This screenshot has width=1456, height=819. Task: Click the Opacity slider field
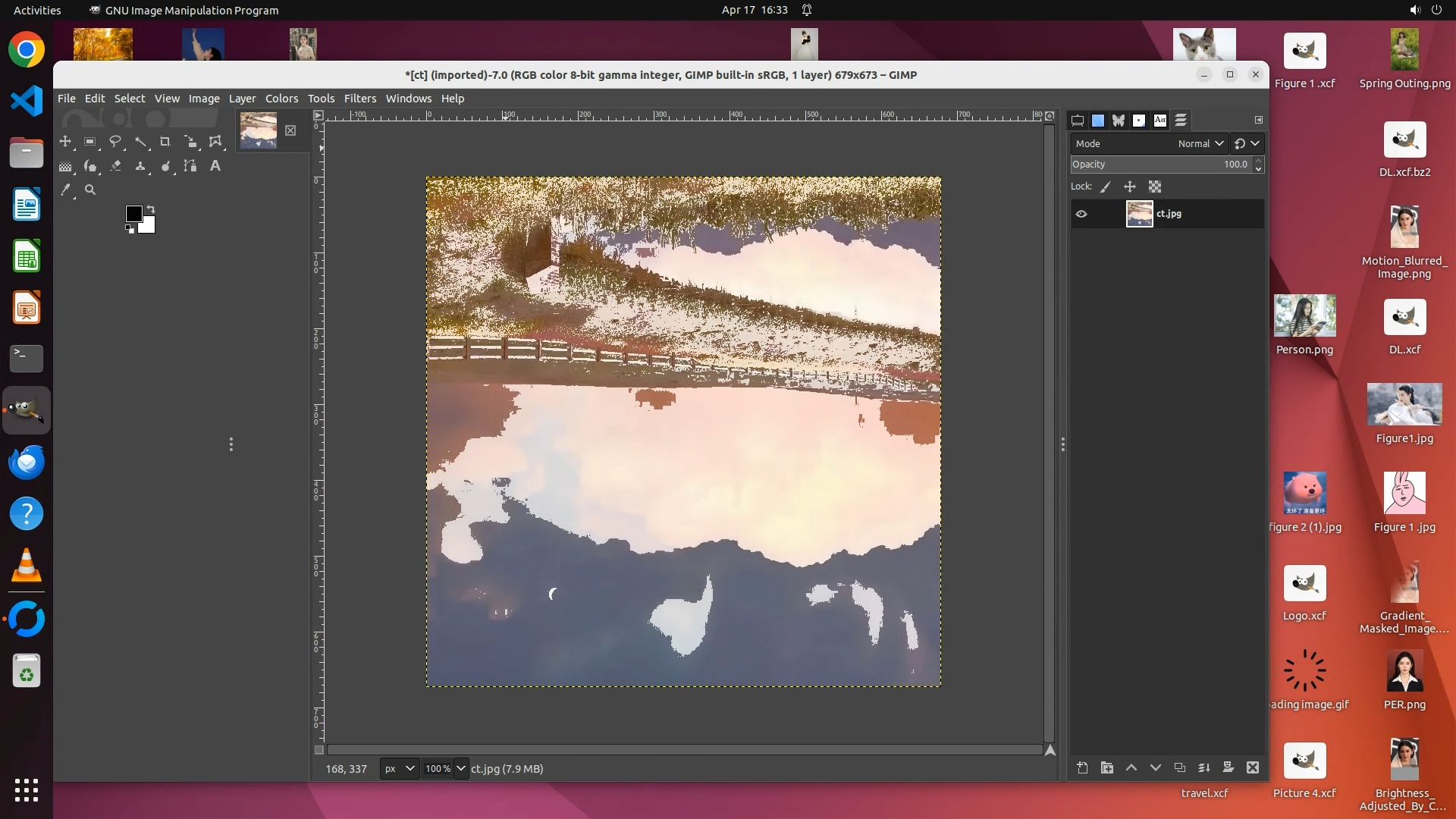click(1160, 165)
